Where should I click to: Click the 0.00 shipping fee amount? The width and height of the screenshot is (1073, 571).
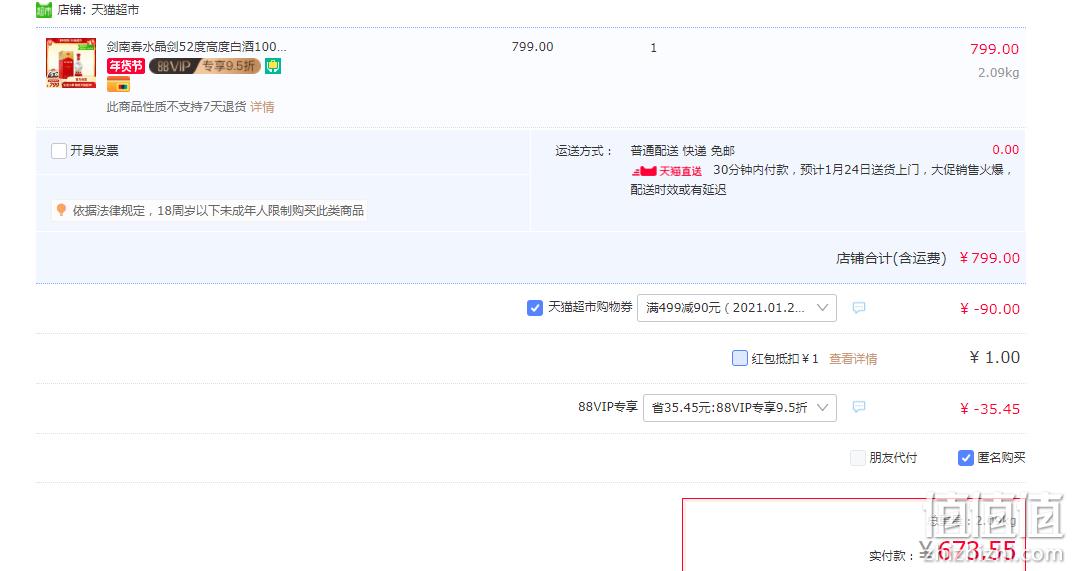1005,149
